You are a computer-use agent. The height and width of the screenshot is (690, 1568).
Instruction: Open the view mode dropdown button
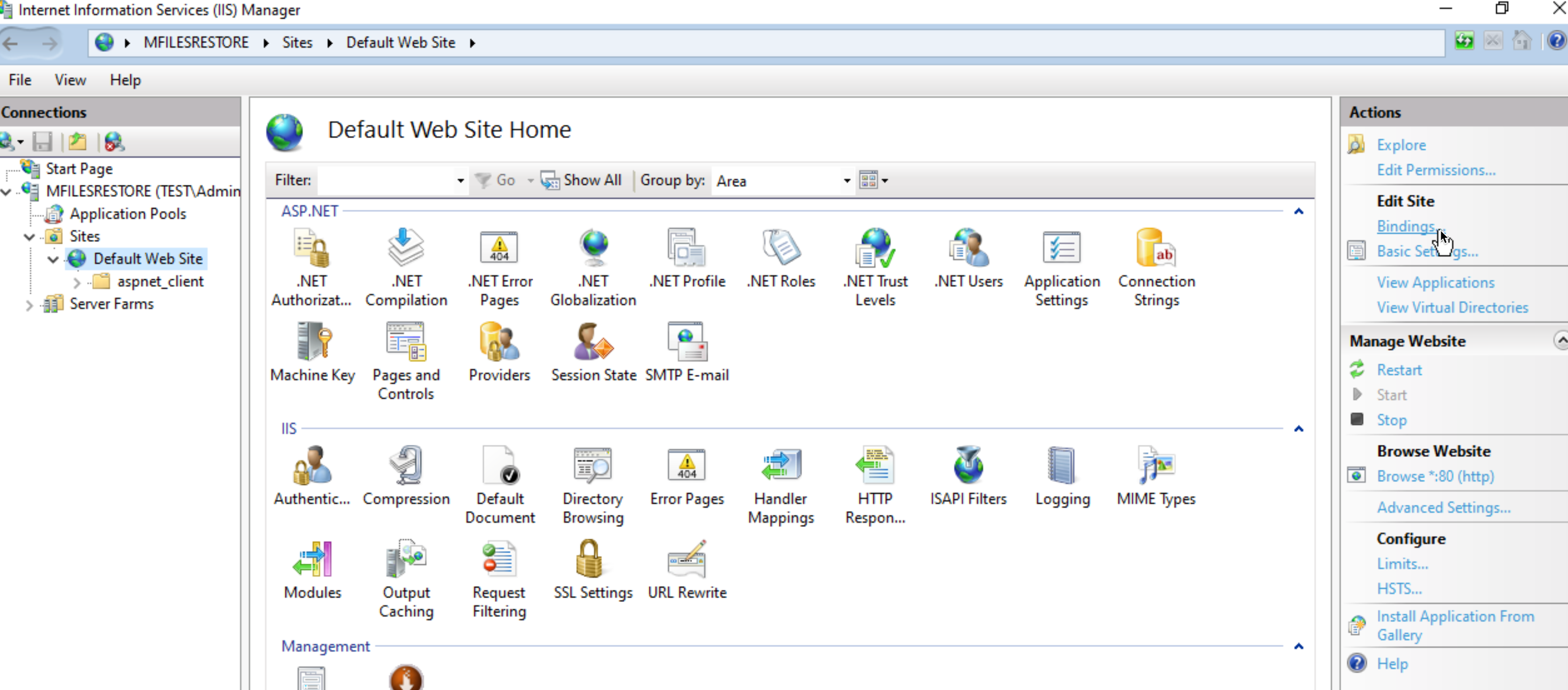[873, 180]
